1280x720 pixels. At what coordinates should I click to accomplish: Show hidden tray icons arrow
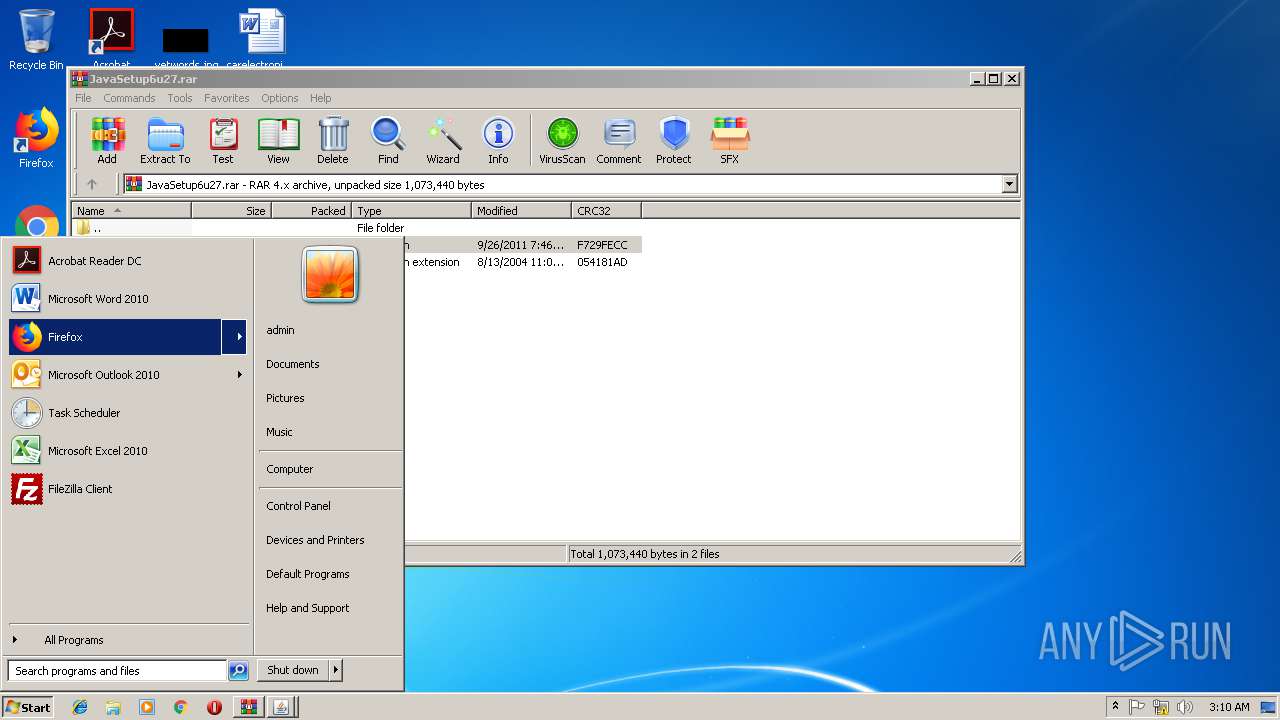[x=1115, y=707]
